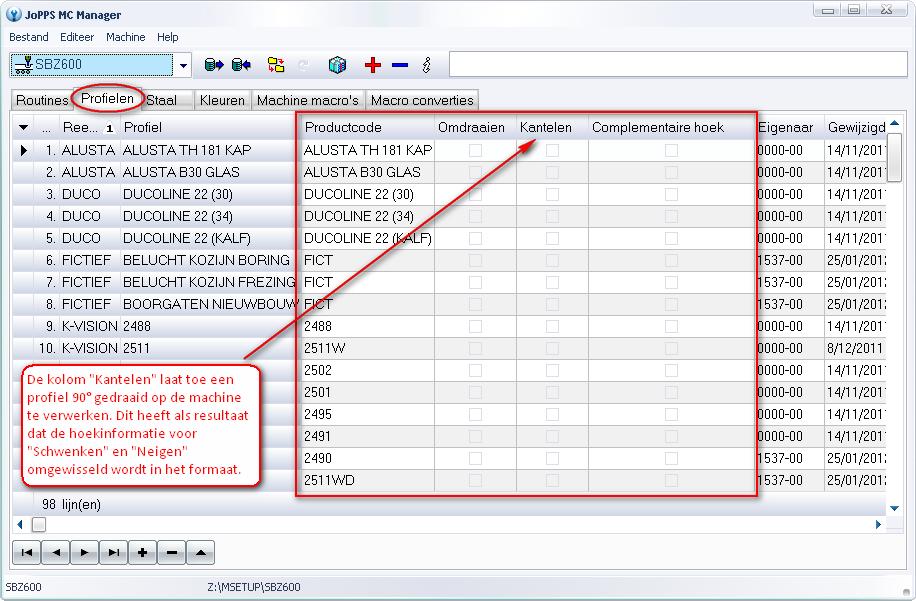Switch to the Routines tab

[x=42, y=100]
